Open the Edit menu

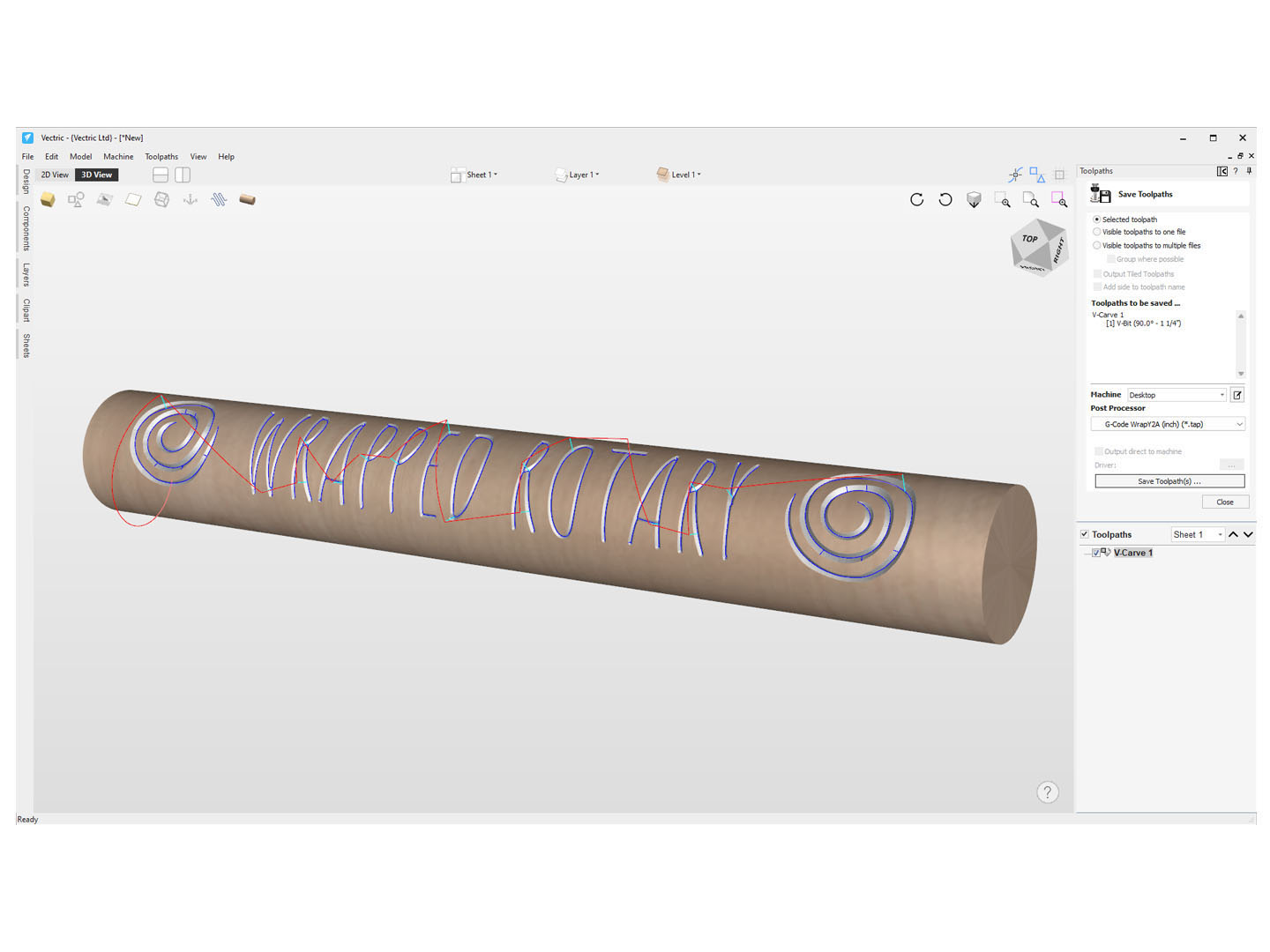(52, 157)
